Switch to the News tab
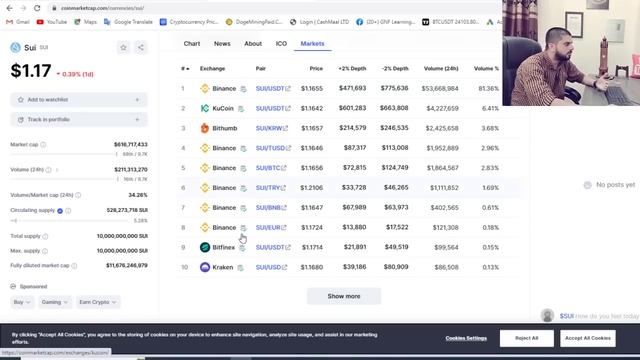Viewport: 640px width, 360px height. (222, 44)
